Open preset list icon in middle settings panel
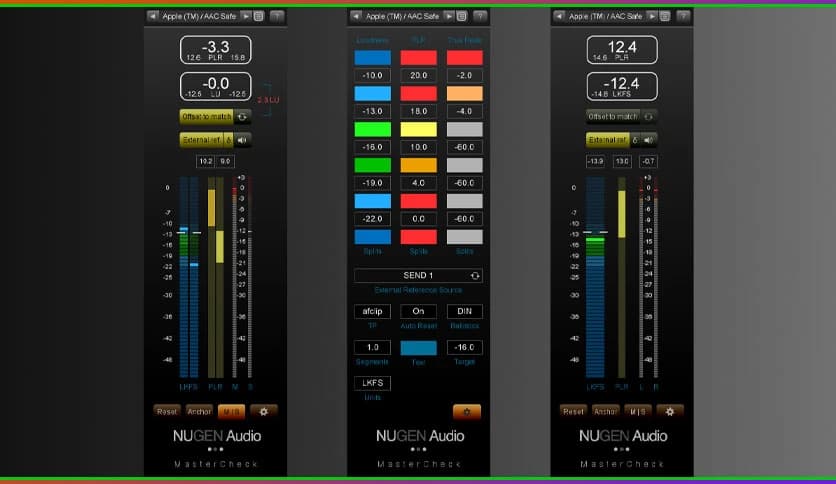The image size is (836, 484). coord(462,17)
